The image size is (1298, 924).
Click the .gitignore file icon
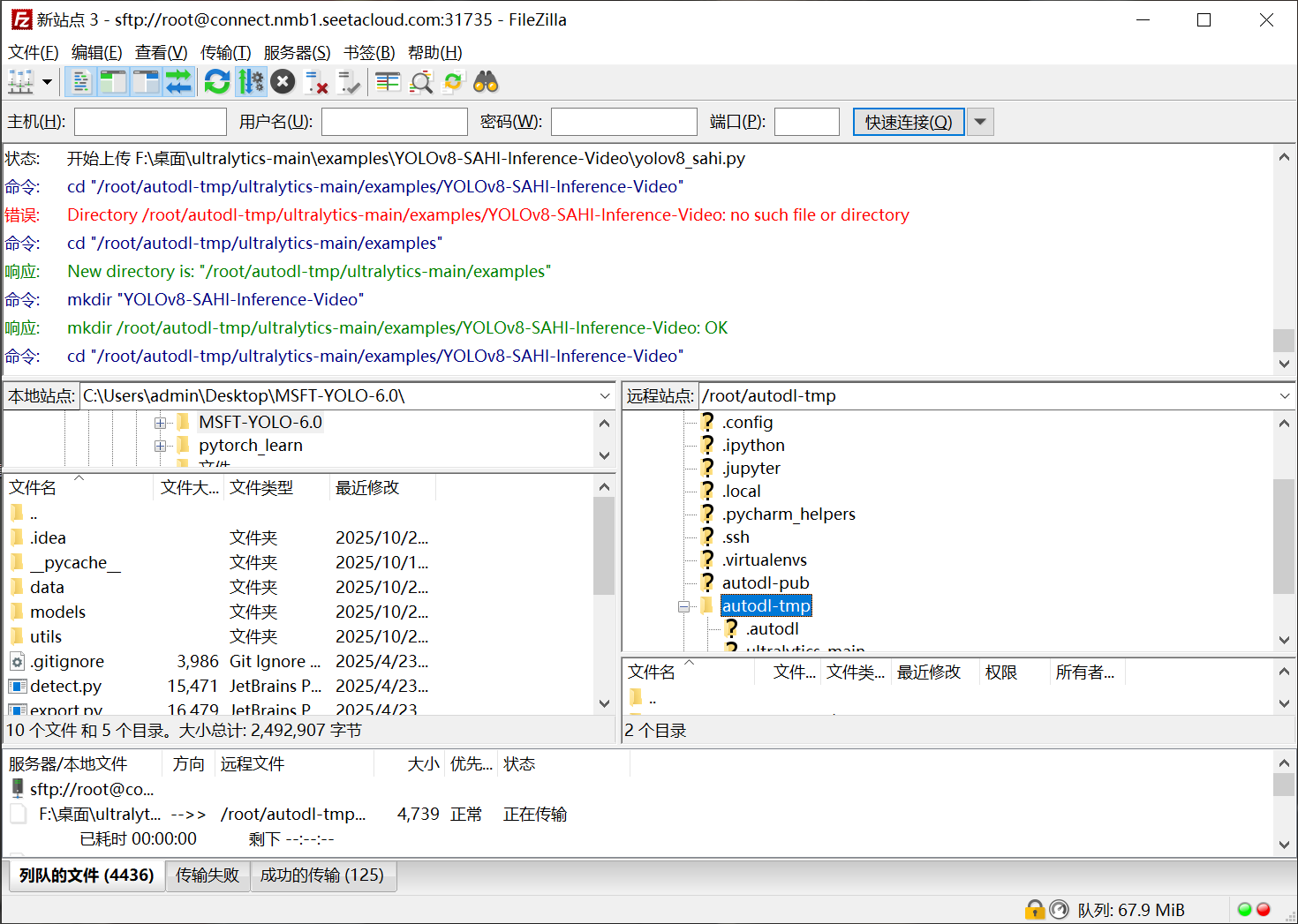pyautogui.click(x=17, y=661)
